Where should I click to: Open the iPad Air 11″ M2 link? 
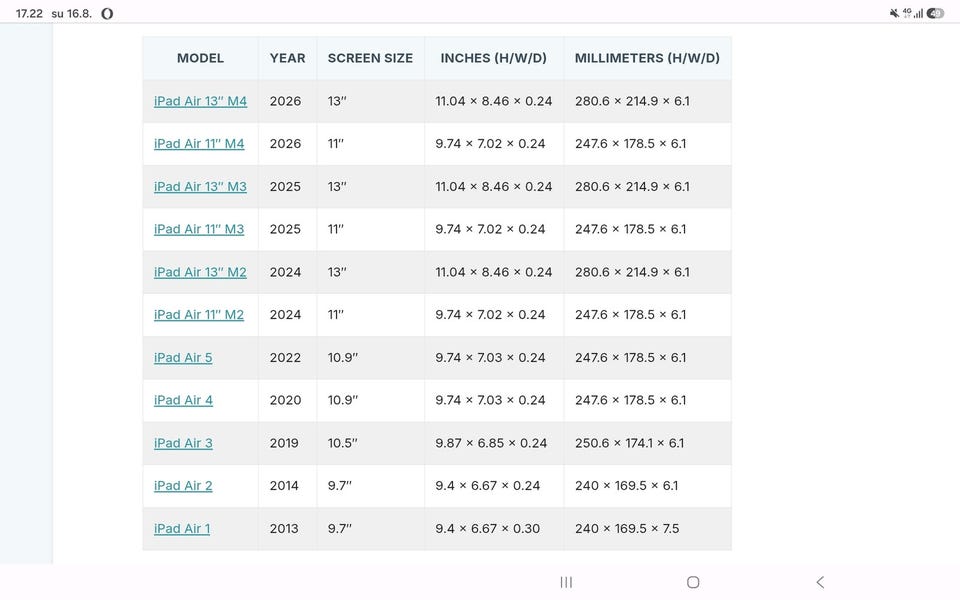pos(199,315)
